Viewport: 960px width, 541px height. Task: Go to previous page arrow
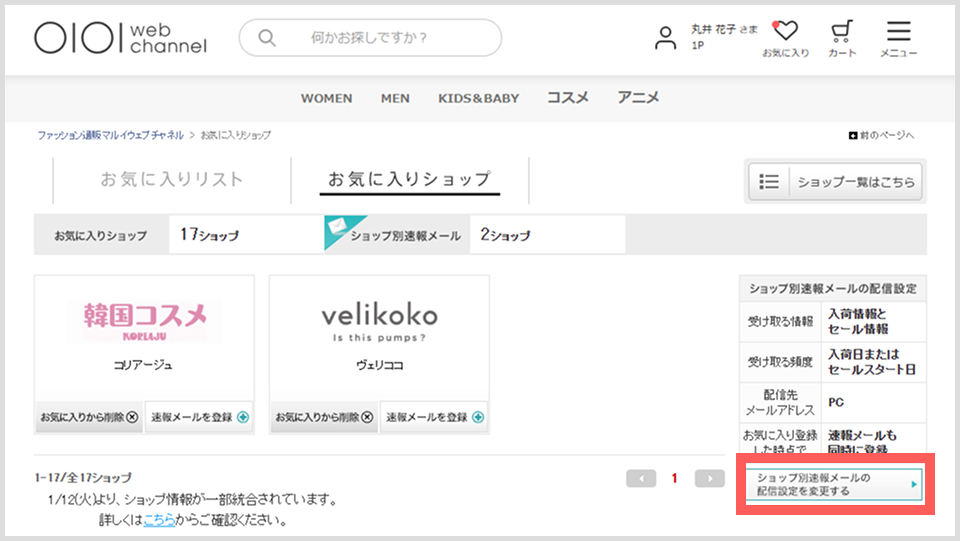[x=641, y=479]
